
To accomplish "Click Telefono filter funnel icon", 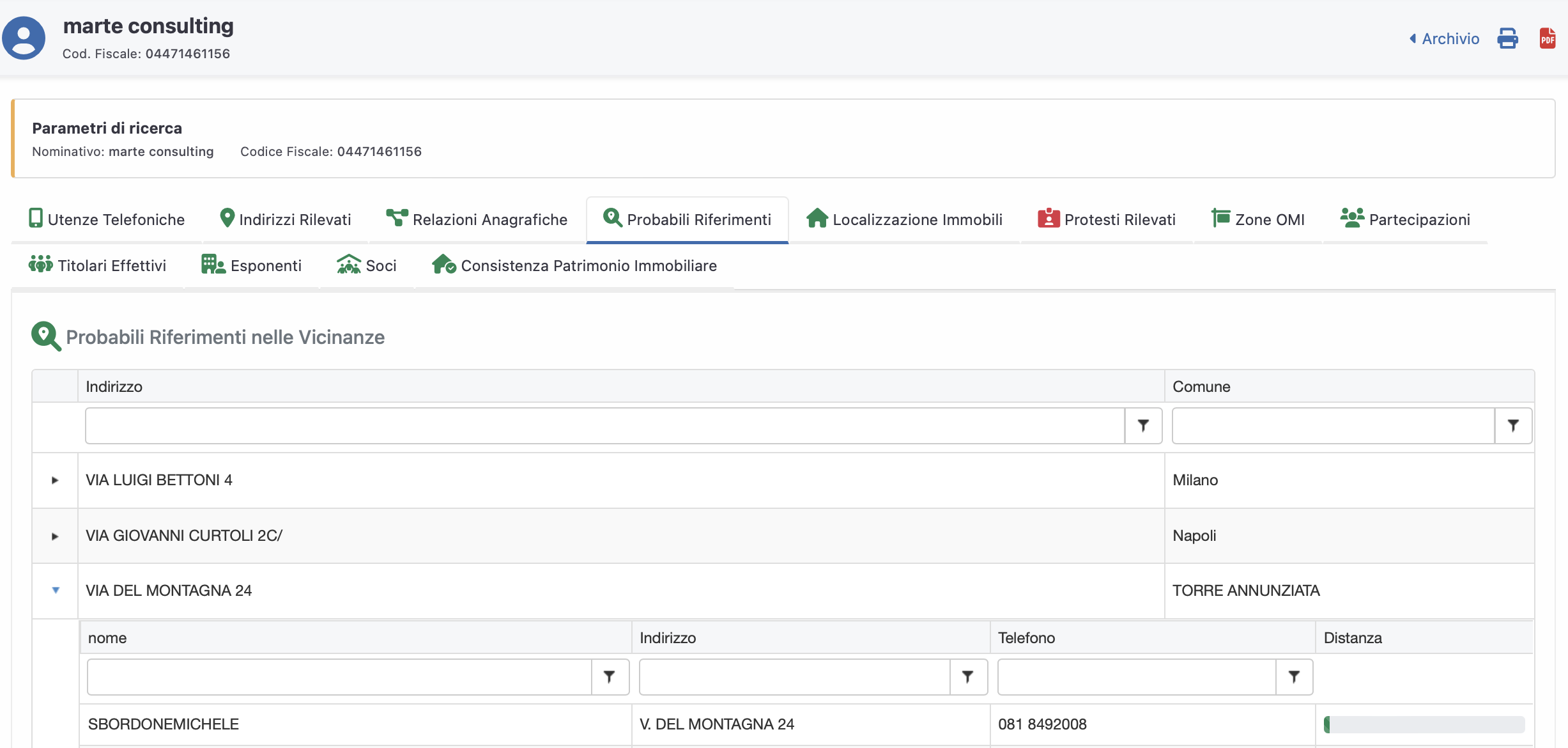I will coord(1293,677).
